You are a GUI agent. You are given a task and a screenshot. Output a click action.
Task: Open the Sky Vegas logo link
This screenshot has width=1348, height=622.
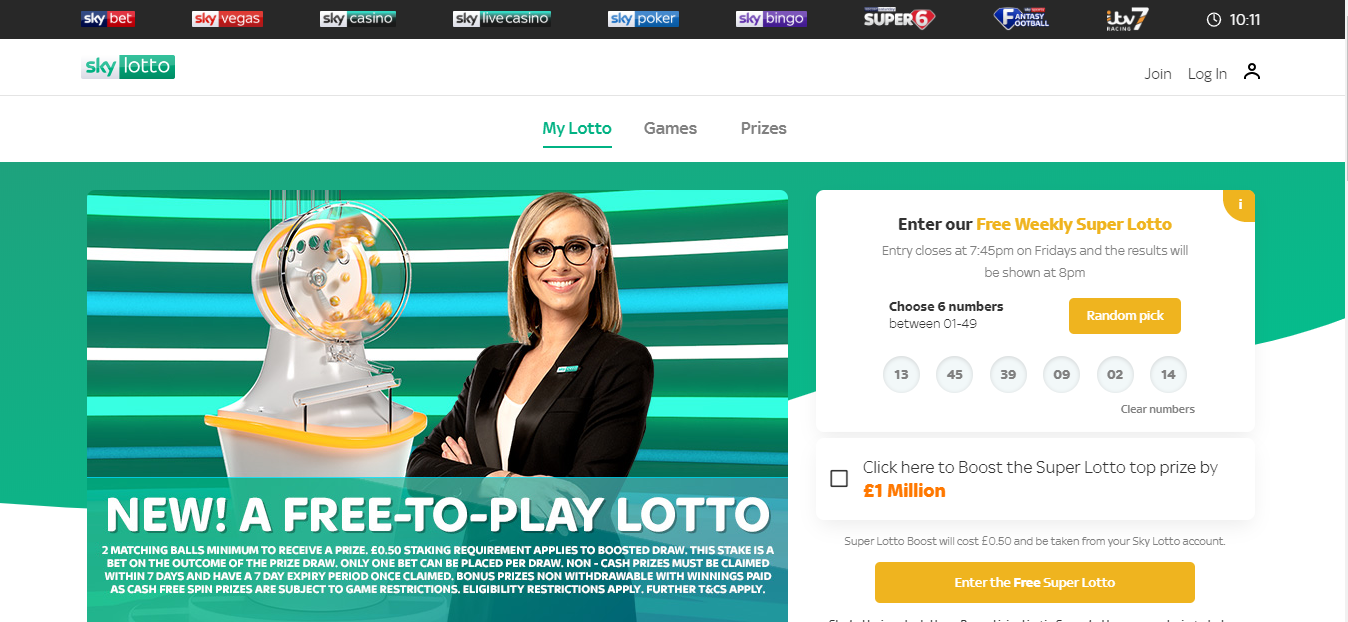[x=227, y=19]
